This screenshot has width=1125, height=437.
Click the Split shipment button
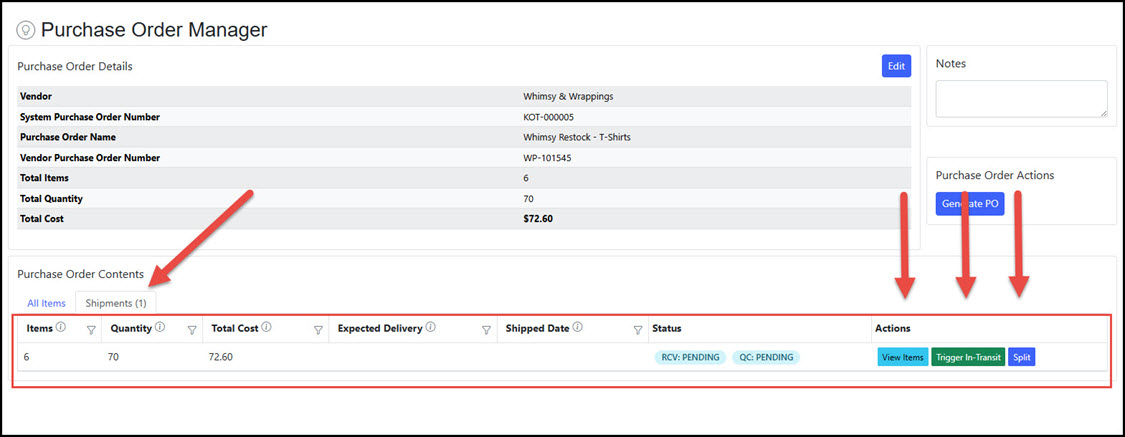pos(1021,357)
